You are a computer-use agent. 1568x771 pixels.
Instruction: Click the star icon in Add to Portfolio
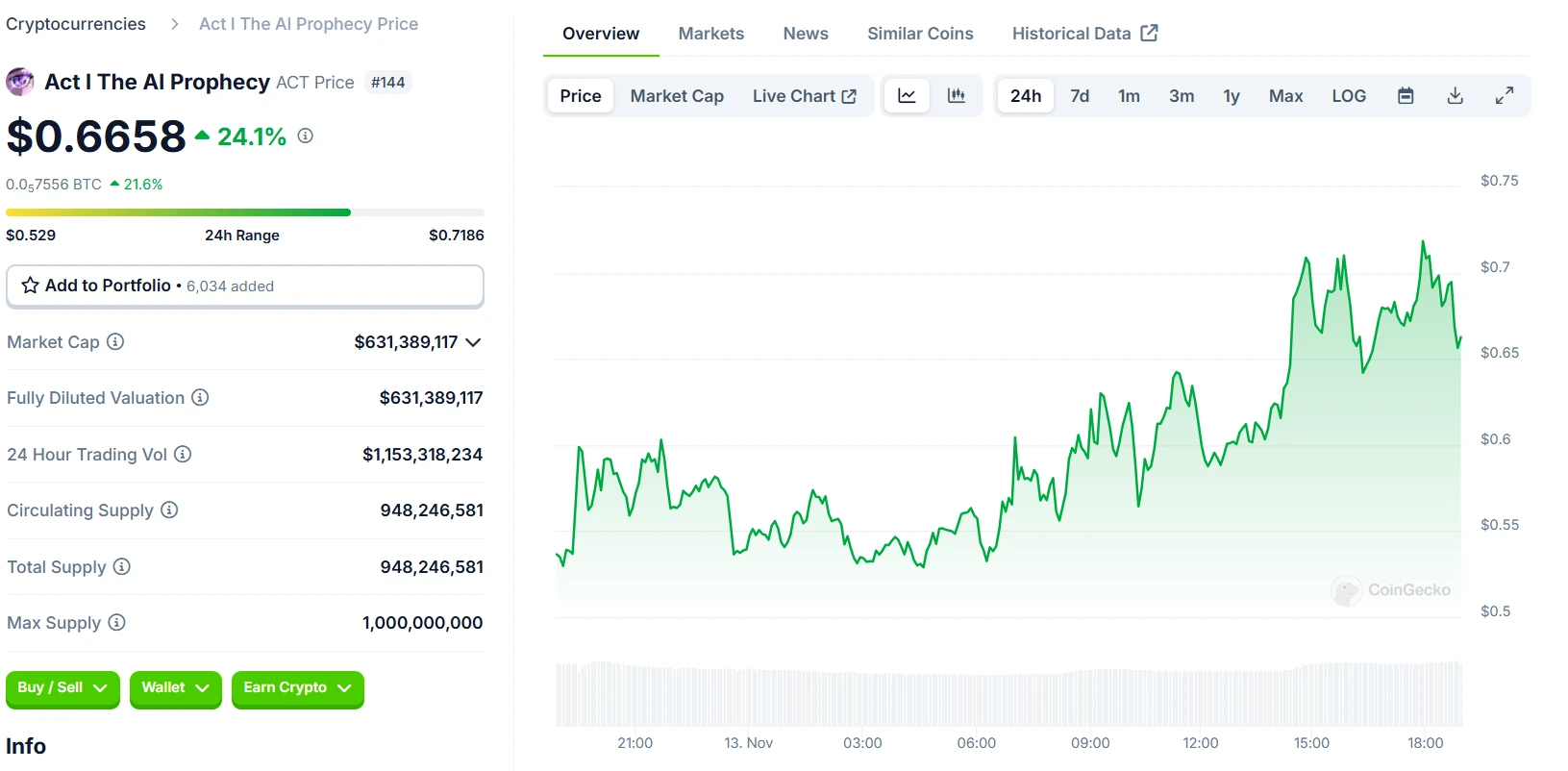pos(31,286)
